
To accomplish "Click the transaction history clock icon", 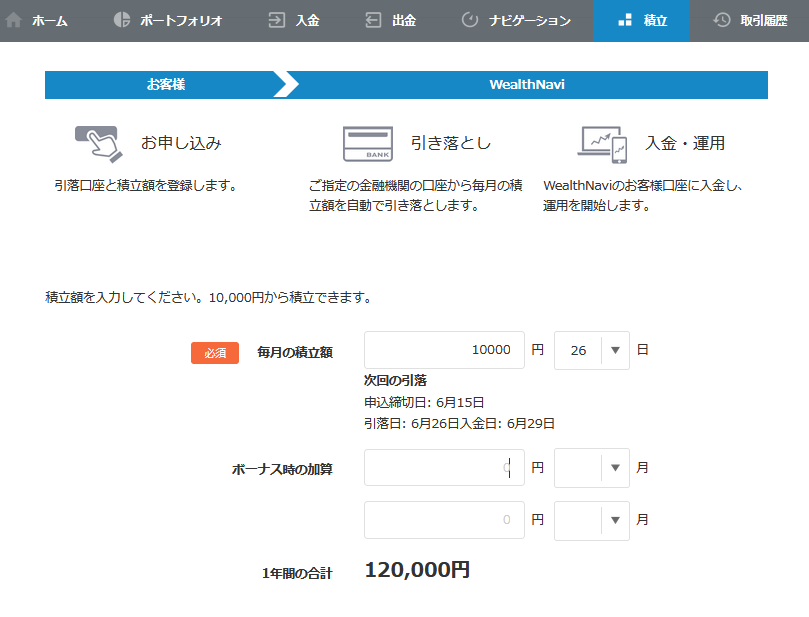I will [x=722, y=20].
